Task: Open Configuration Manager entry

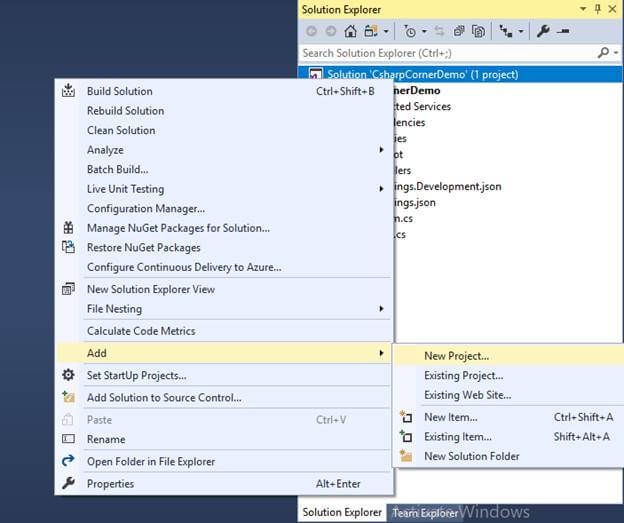Action: pyautogui.click(x=224, y=208)
